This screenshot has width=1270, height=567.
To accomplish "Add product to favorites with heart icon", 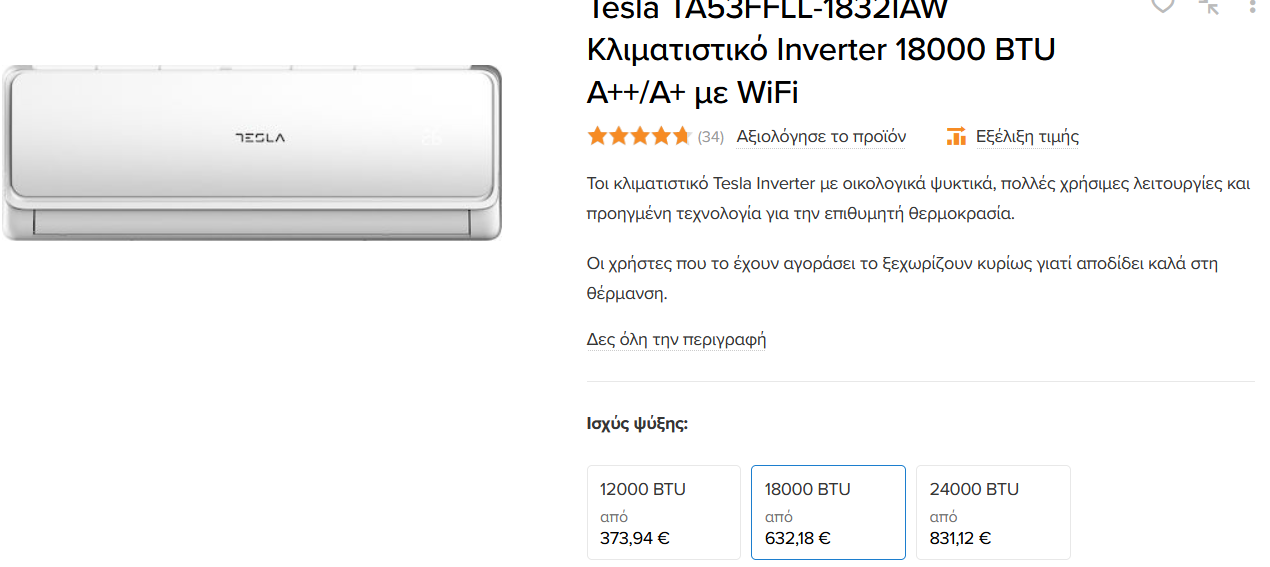I will pyautogui.click(x=1162, y=5).
